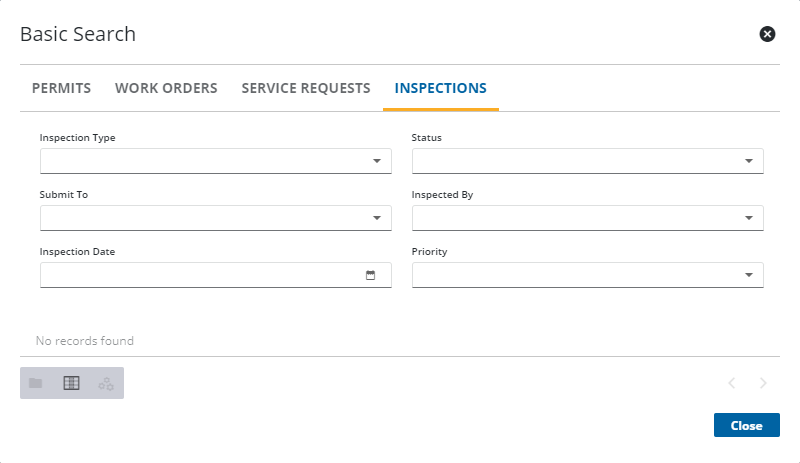Select the Service Requests tab

click(x=306, y=88)
